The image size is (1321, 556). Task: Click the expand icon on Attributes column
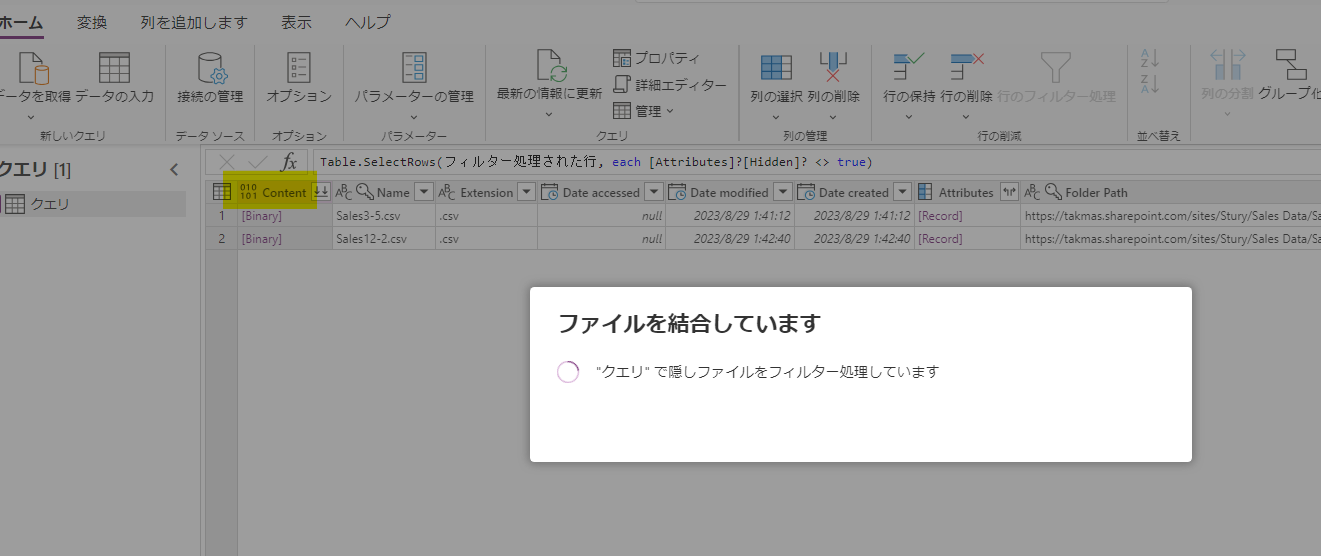click(1008, 192)
